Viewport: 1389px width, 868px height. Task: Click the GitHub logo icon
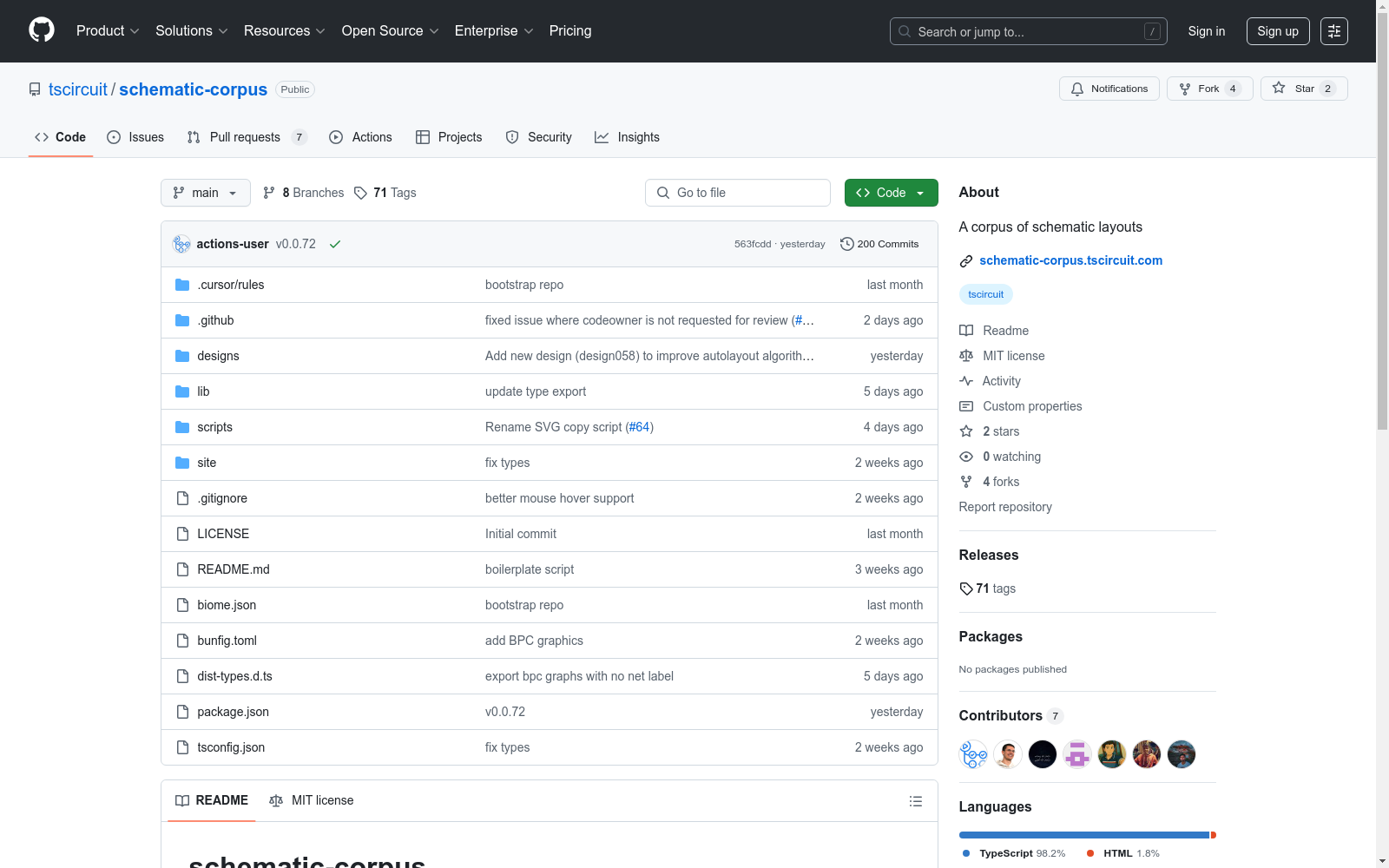42,30
